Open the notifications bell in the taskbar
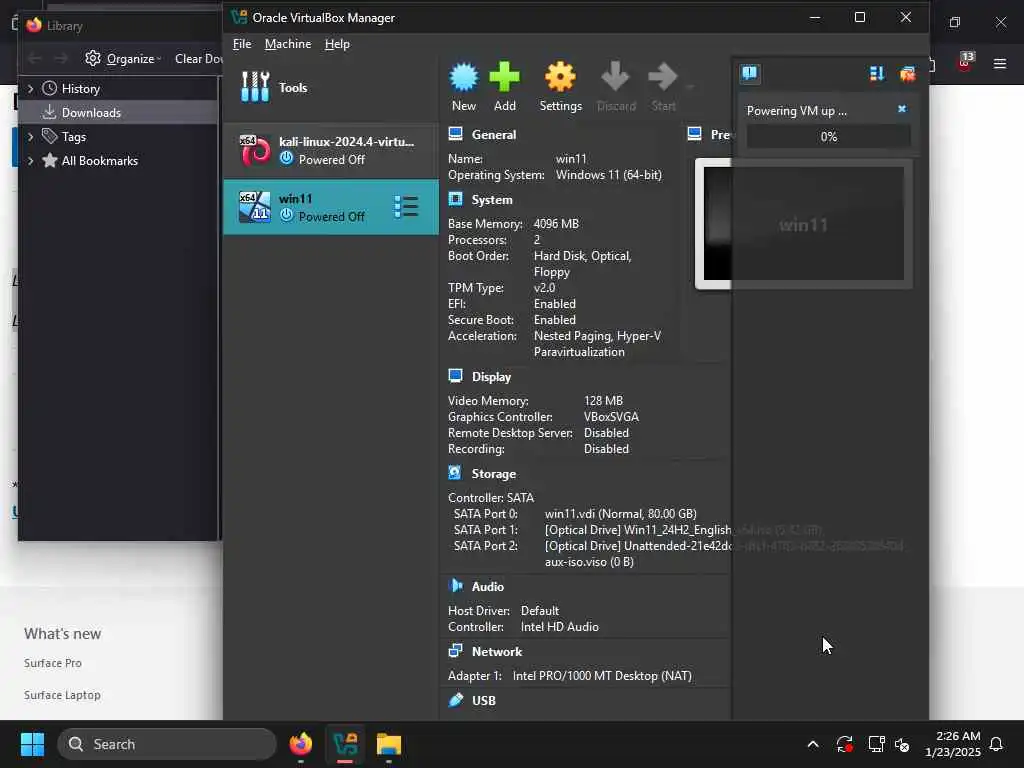The image size is (1024, 768). 996,744
